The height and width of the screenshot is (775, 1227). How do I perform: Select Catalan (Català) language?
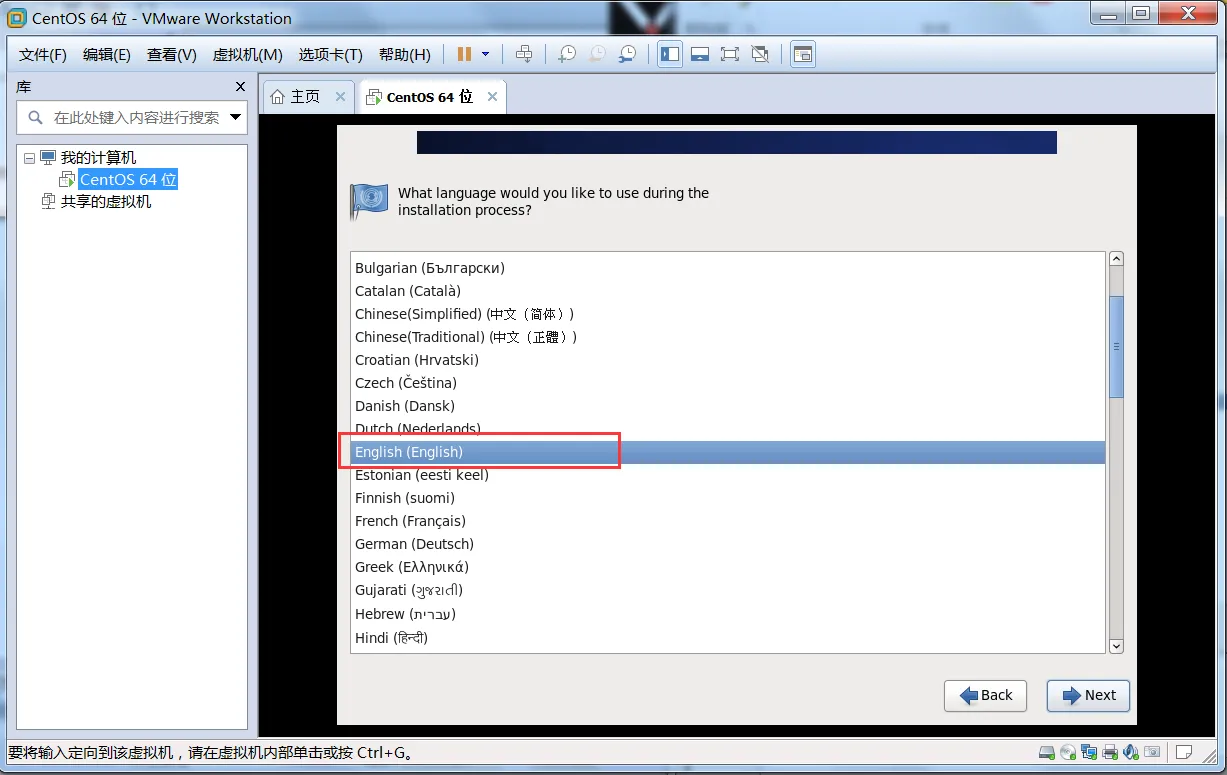pyautogui.click(x=728, y=291)
